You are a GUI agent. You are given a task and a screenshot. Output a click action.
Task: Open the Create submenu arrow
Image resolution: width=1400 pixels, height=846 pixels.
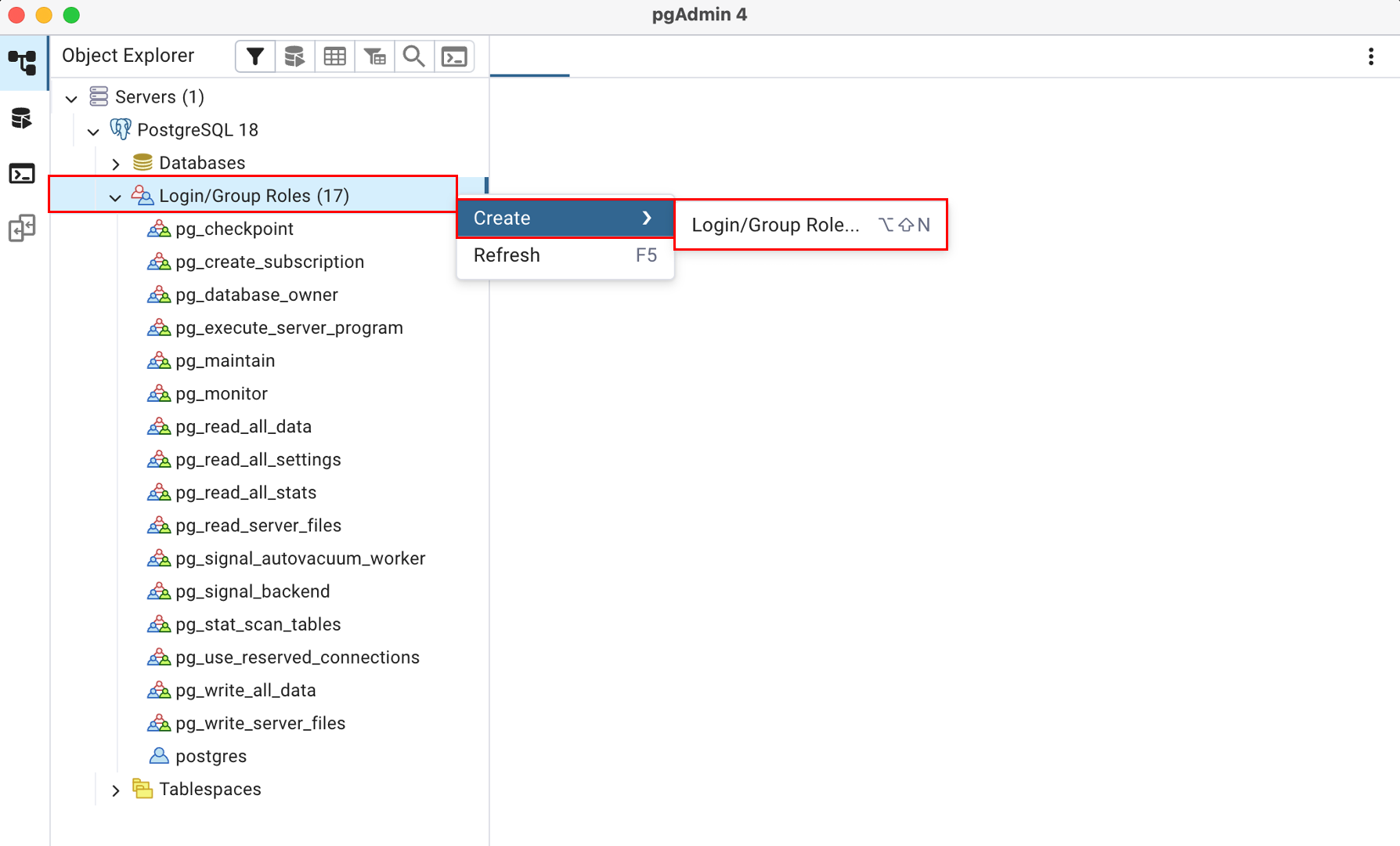coord(647,218)
